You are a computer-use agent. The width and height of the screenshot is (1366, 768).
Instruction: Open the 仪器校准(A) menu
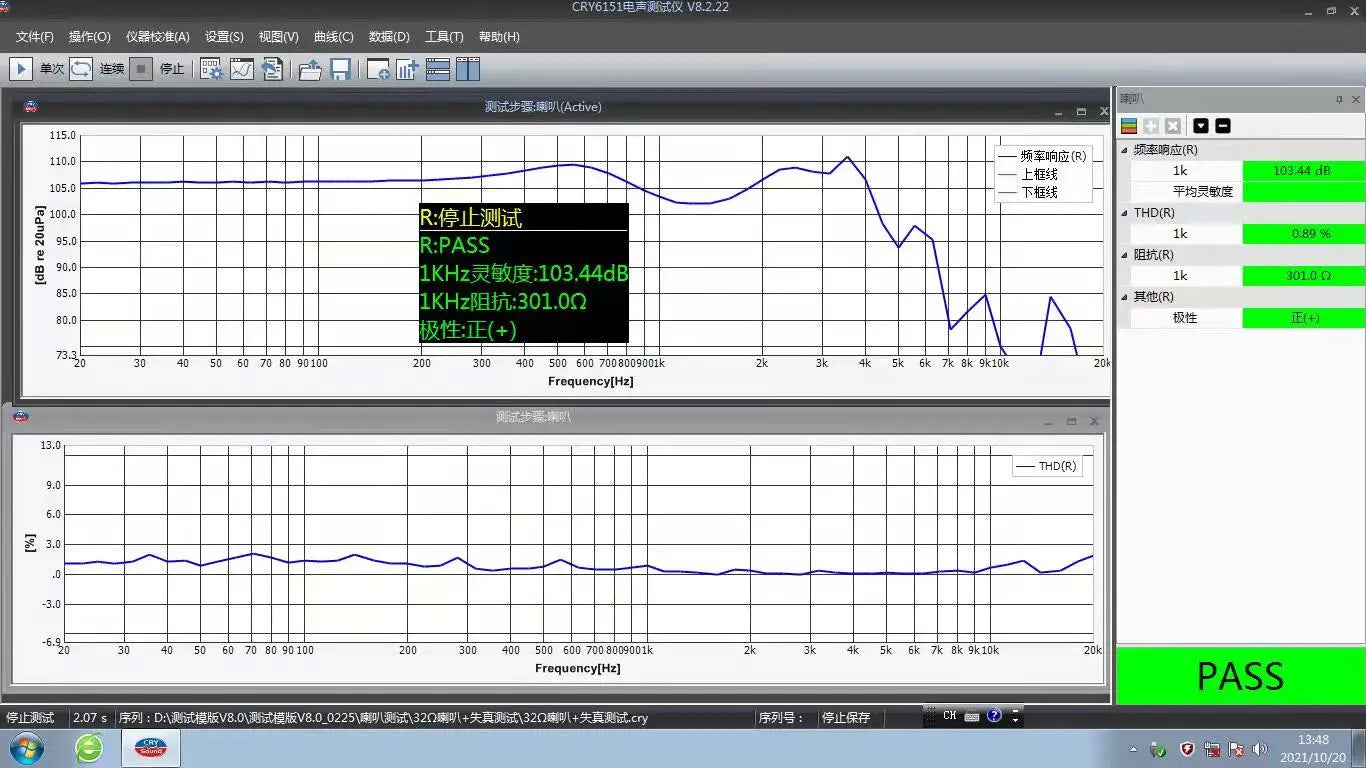[157, 37]
